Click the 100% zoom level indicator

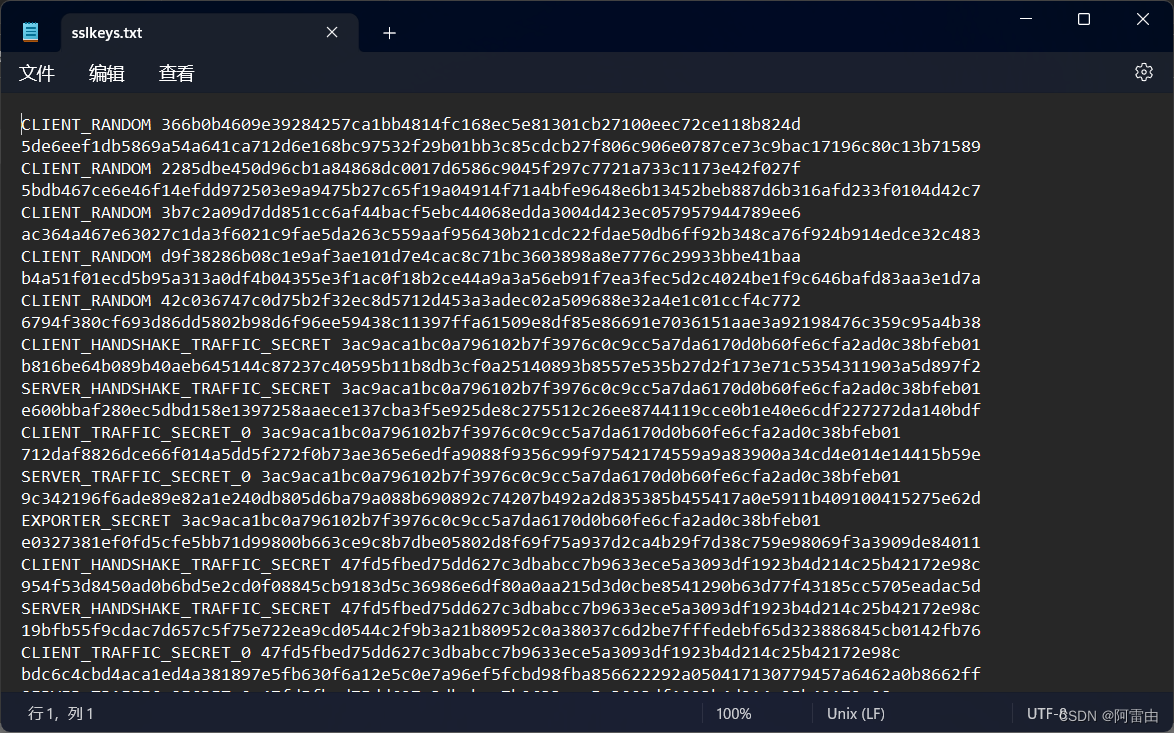click(734, 714)
